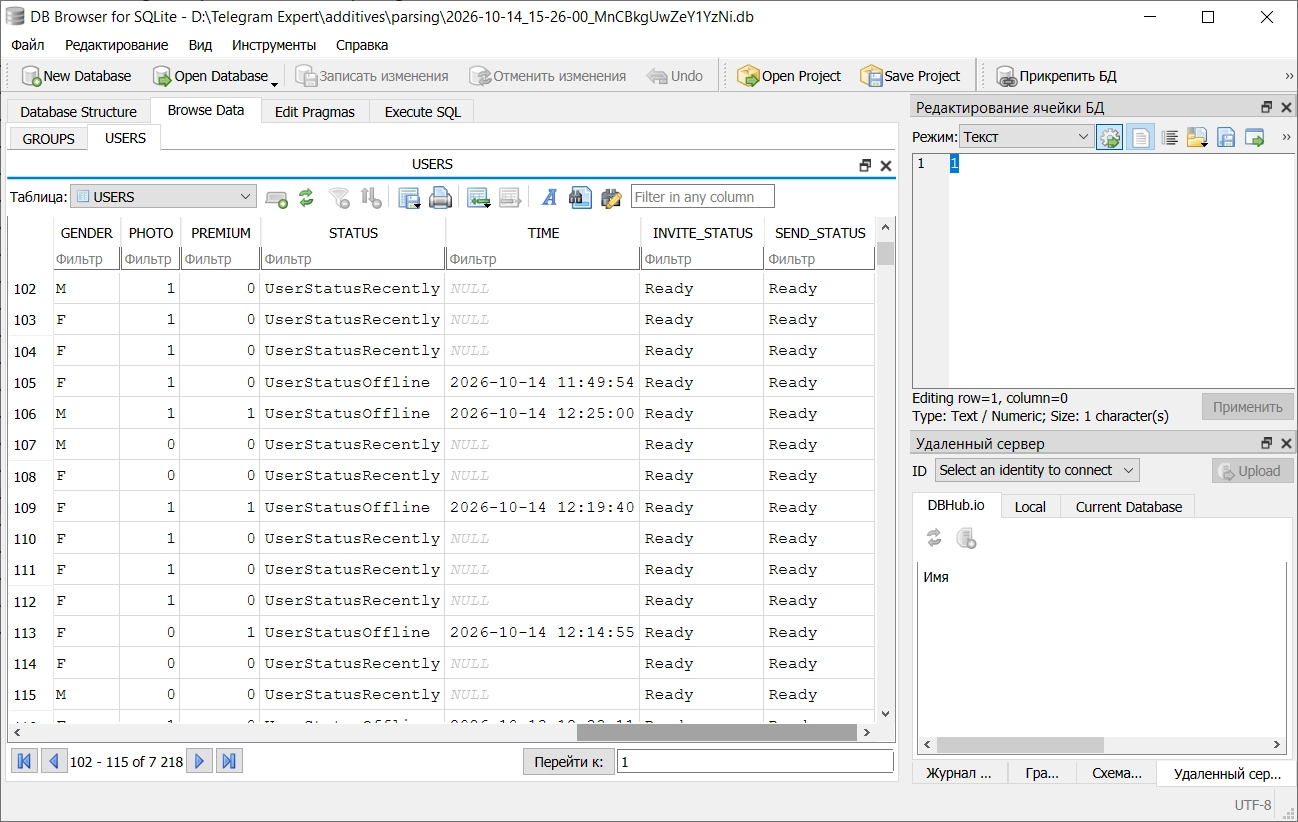Open Find with the binoculars icon
This screenshot has height=822, width=1298.
pyautogui.click(x=580, y=198)
